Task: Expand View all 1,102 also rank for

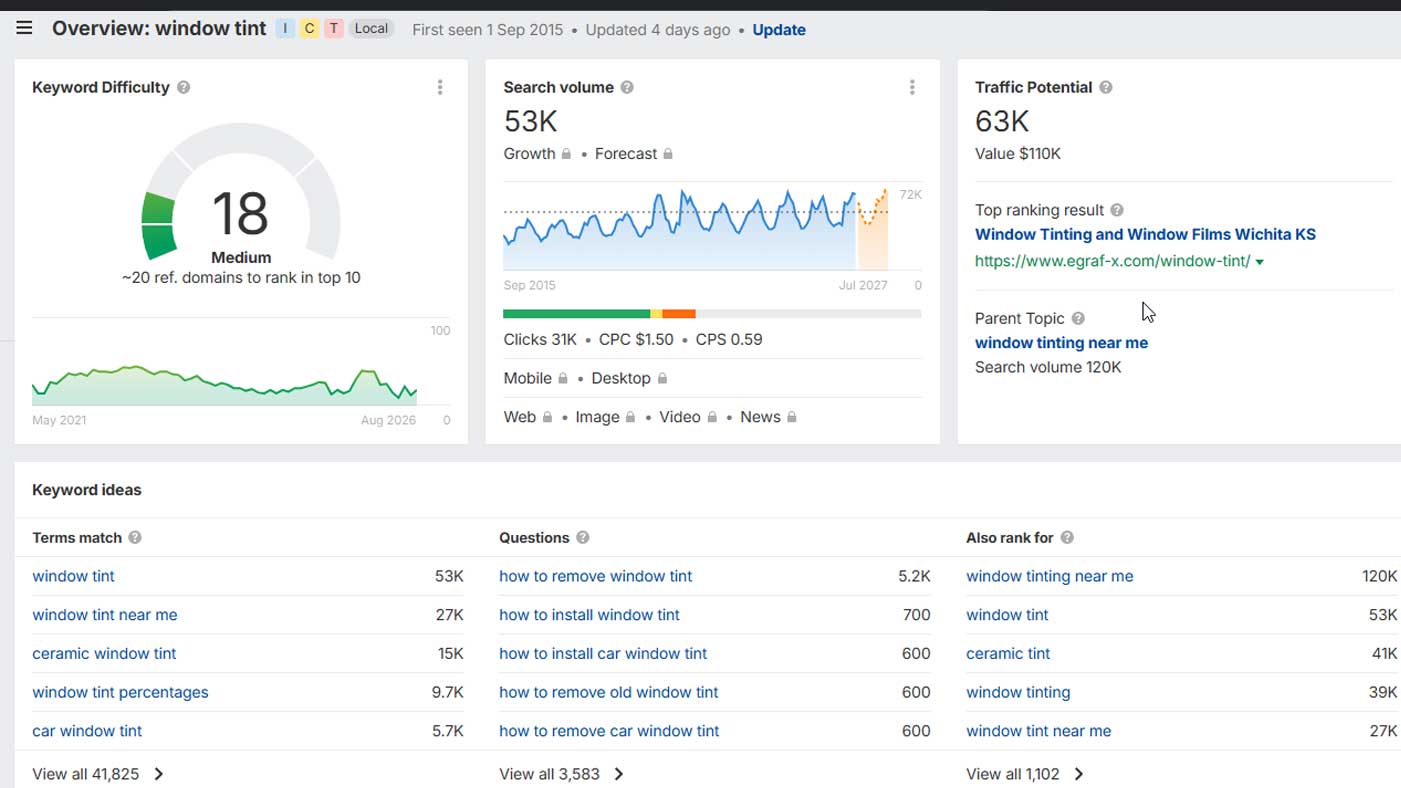Action: point(1025,774)
